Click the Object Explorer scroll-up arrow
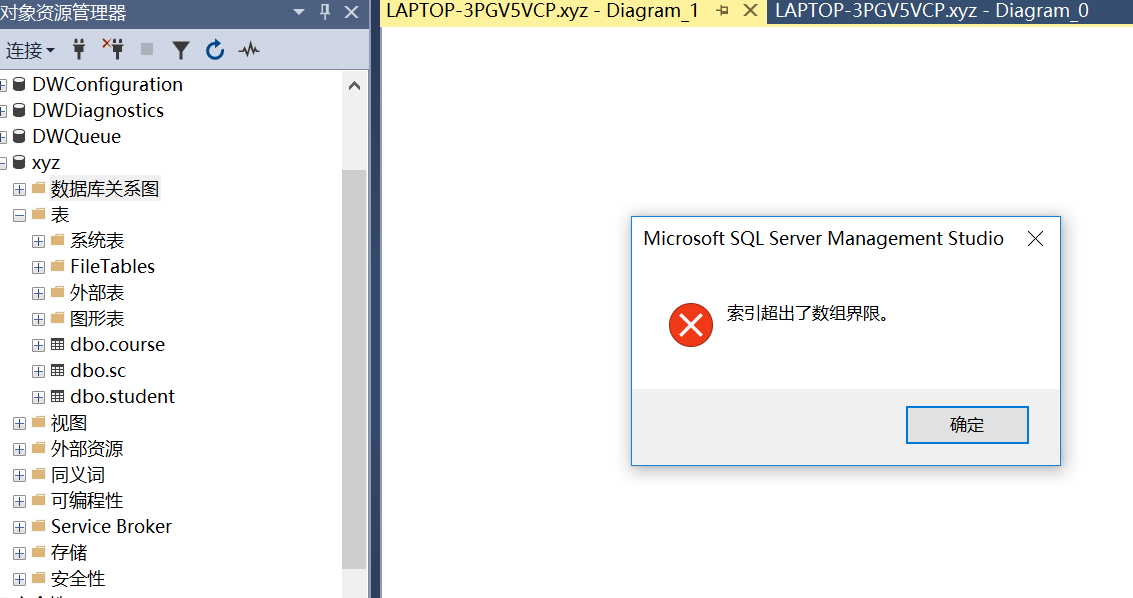 354,86
